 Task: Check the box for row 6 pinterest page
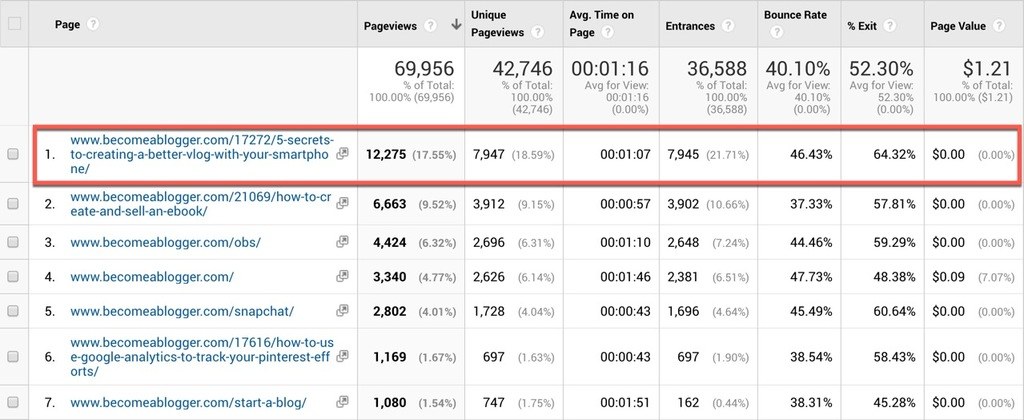click(12, 357)
